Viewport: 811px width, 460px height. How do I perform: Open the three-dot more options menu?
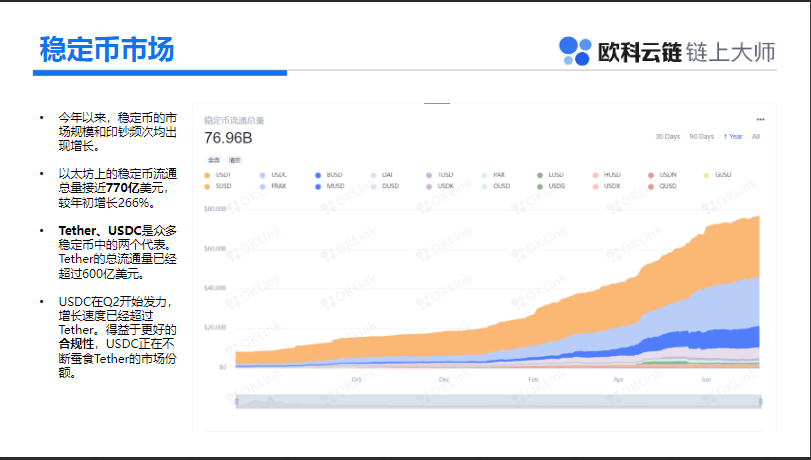(x=760, y=120)
